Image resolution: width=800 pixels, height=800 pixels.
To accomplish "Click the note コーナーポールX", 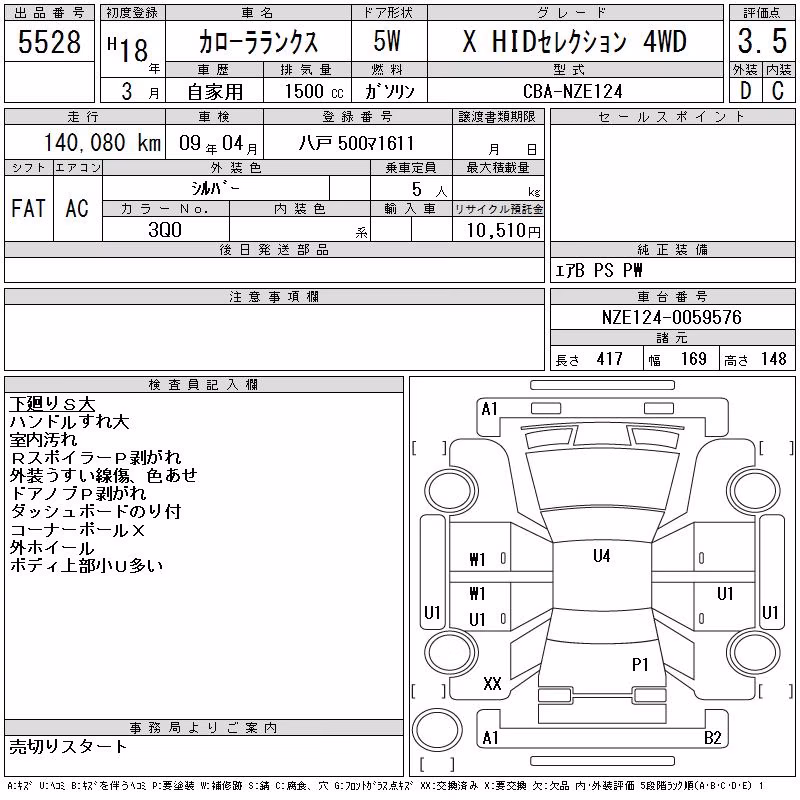I will tap(78, 530).
